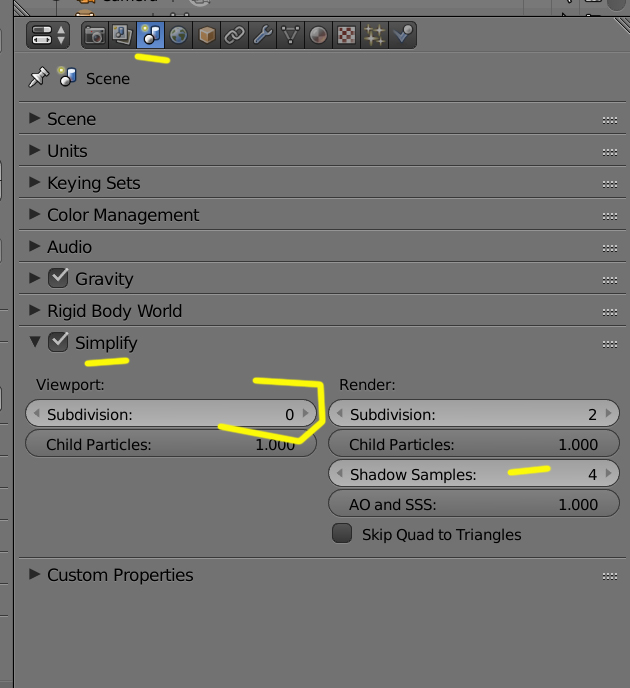
Task: Open the Texture properties checkerboard icon
Action: 347,36
